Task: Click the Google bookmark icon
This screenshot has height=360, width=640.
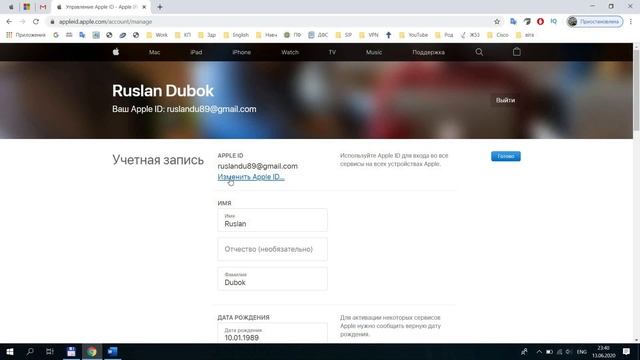Action: 56,35
